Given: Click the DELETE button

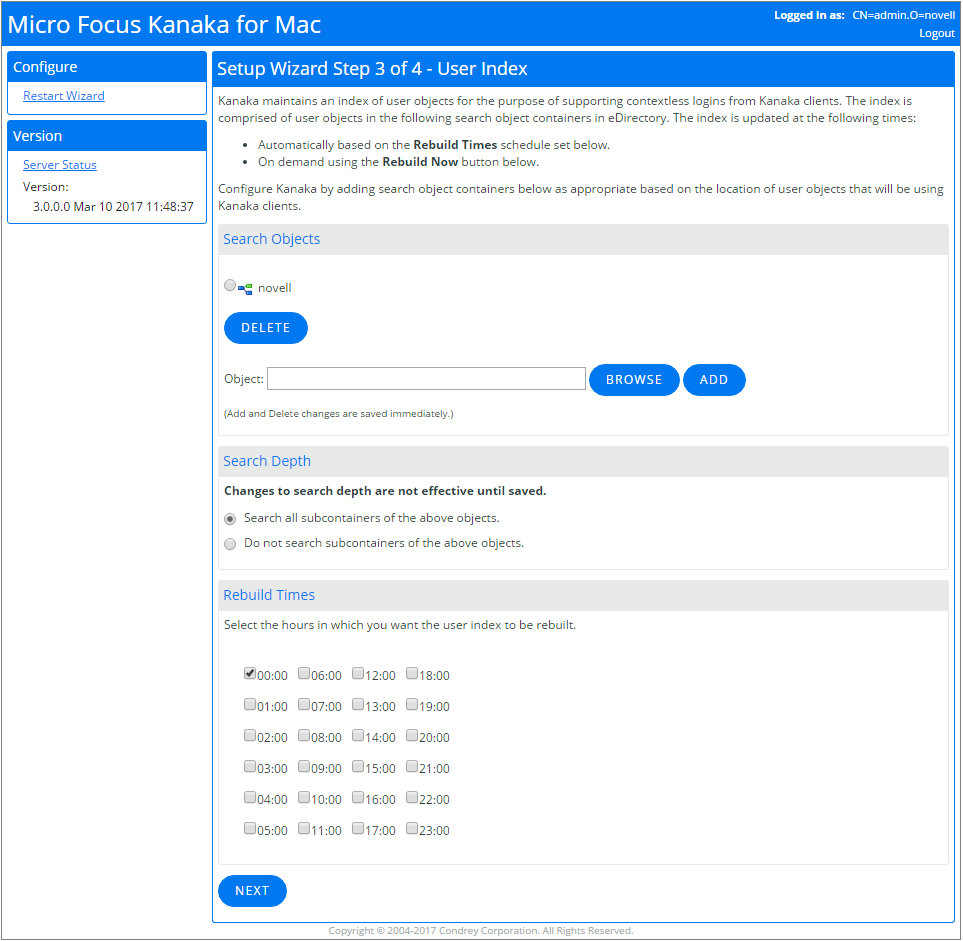Looking at the screenshot, I should click(x=265, y=328).
